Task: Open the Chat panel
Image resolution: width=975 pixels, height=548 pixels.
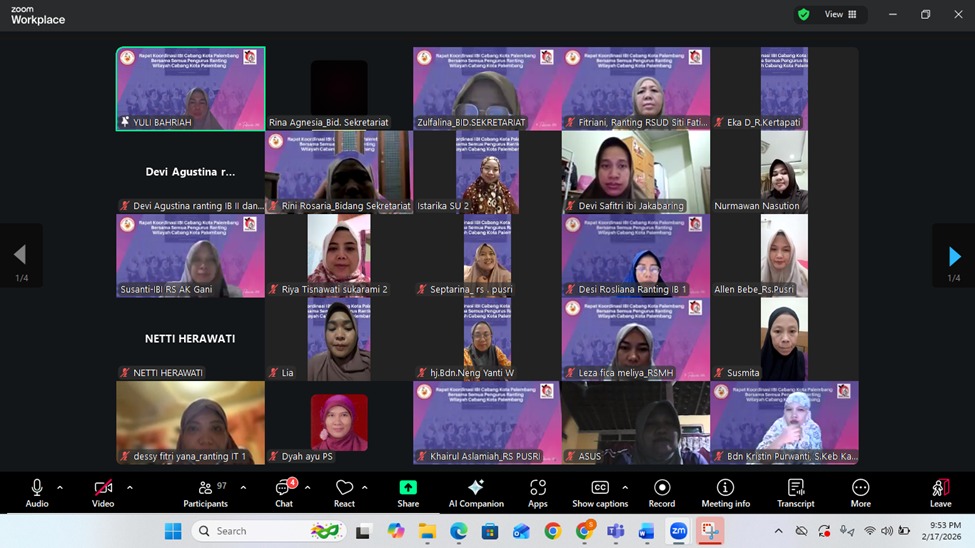Action: 284,494
